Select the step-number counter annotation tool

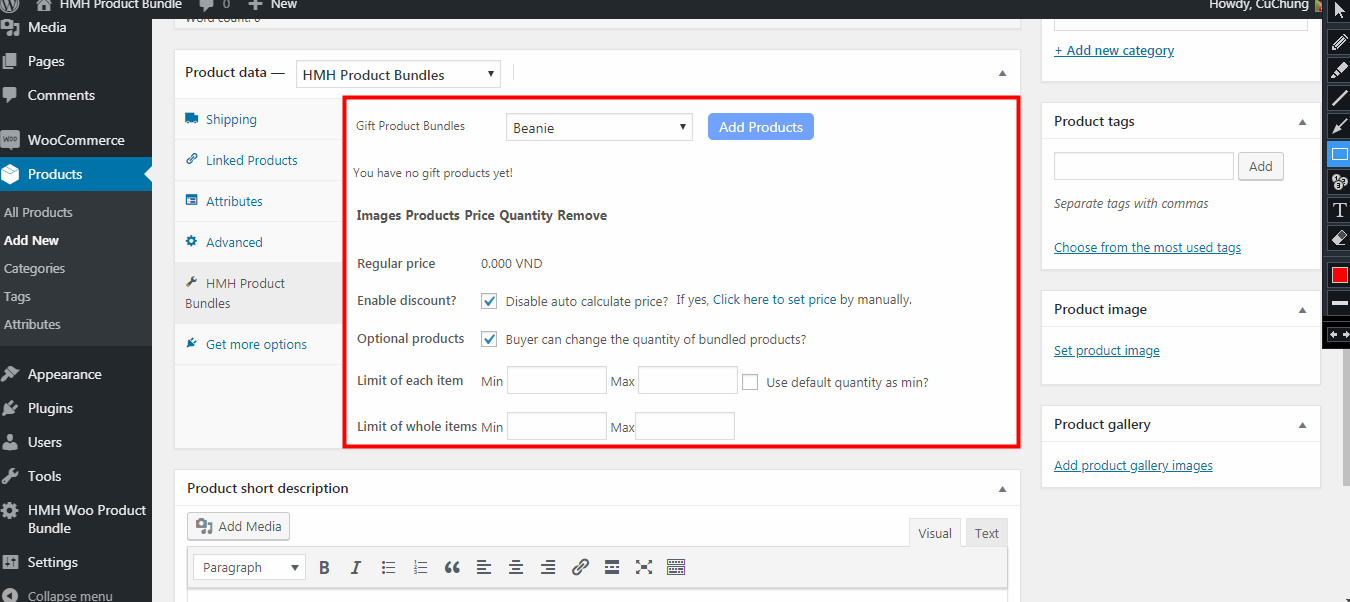point(1340,182)
